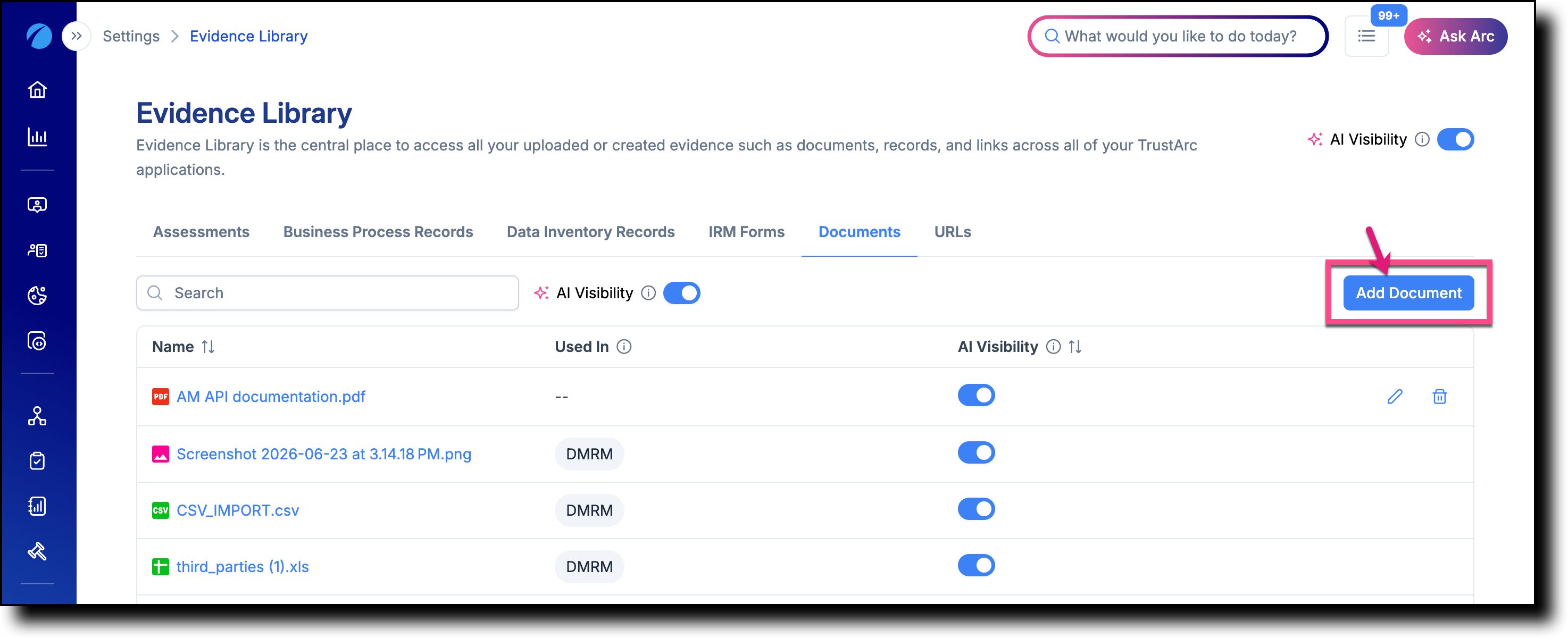
Task: Click the cookie consent sidebar icon
Action: 37,296
